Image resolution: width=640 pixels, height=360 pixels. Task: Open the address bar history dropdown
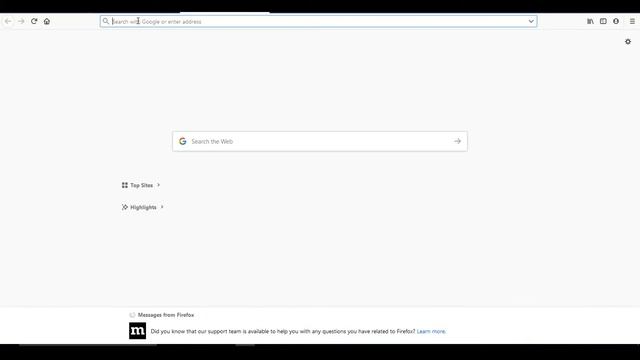coord(531,21)
